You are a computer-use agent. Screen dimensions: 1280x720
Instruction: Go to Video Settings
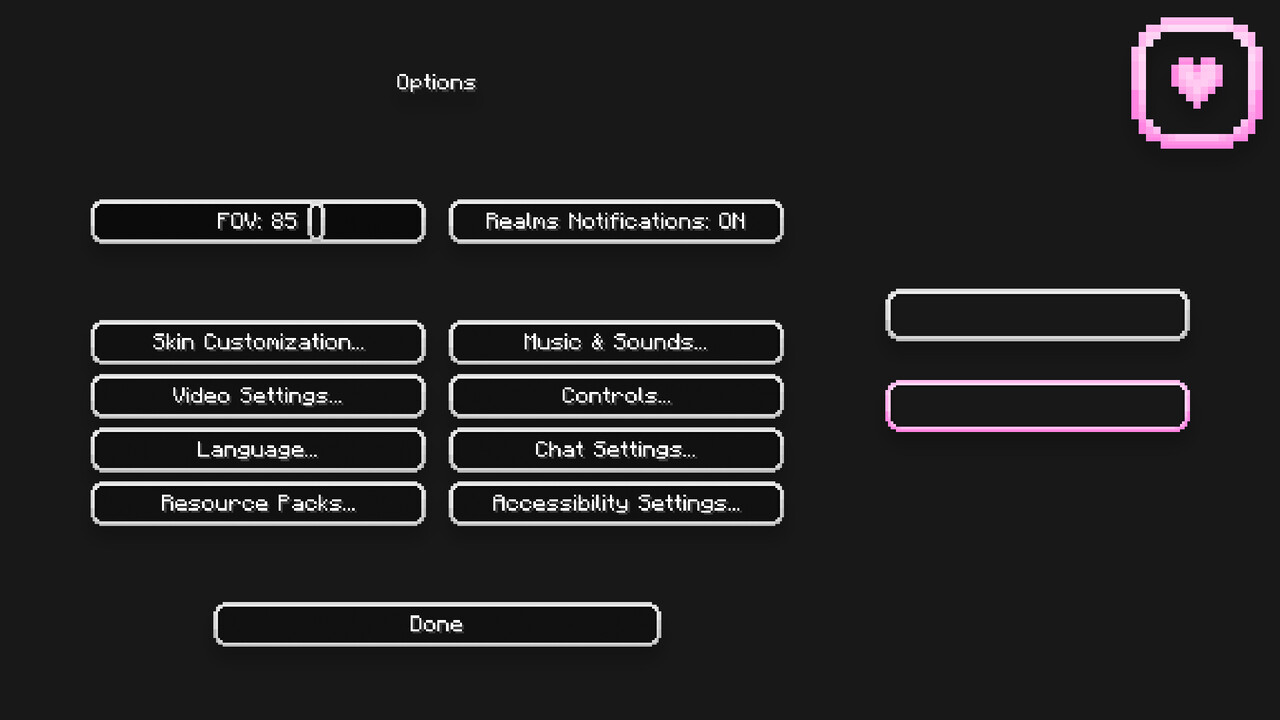(258, 396)
